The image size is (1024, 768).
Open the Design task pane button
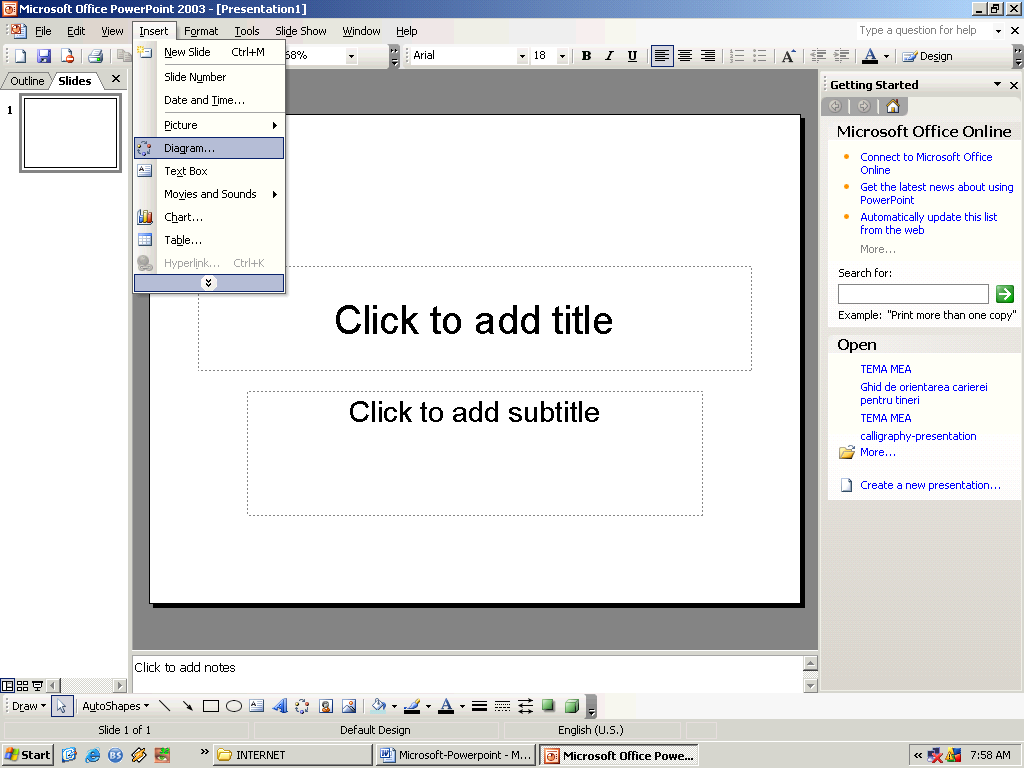pyautogui.click(x=927, y=56)
